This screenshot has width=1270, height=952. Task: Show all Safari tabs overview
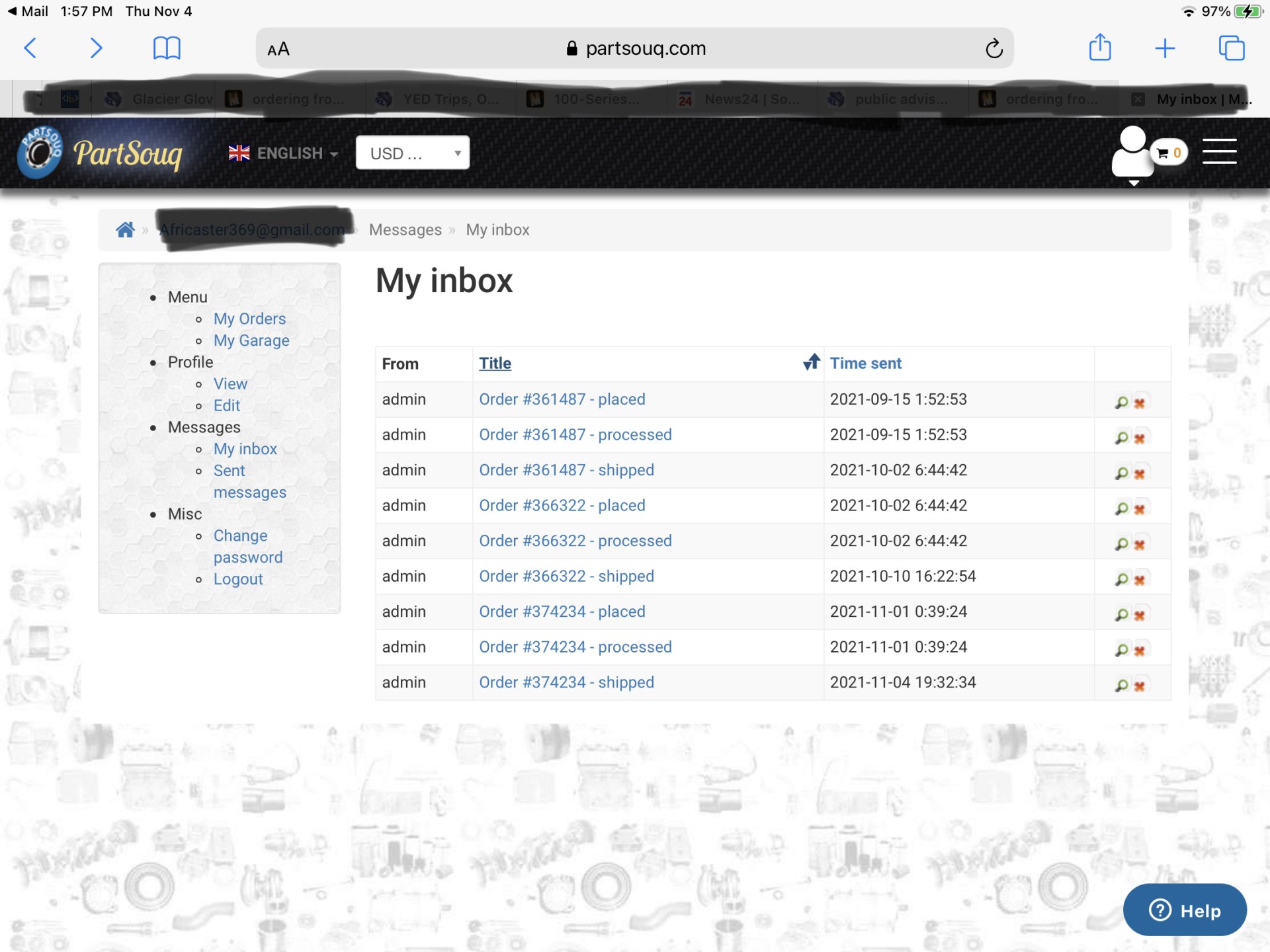[1231, 48]
